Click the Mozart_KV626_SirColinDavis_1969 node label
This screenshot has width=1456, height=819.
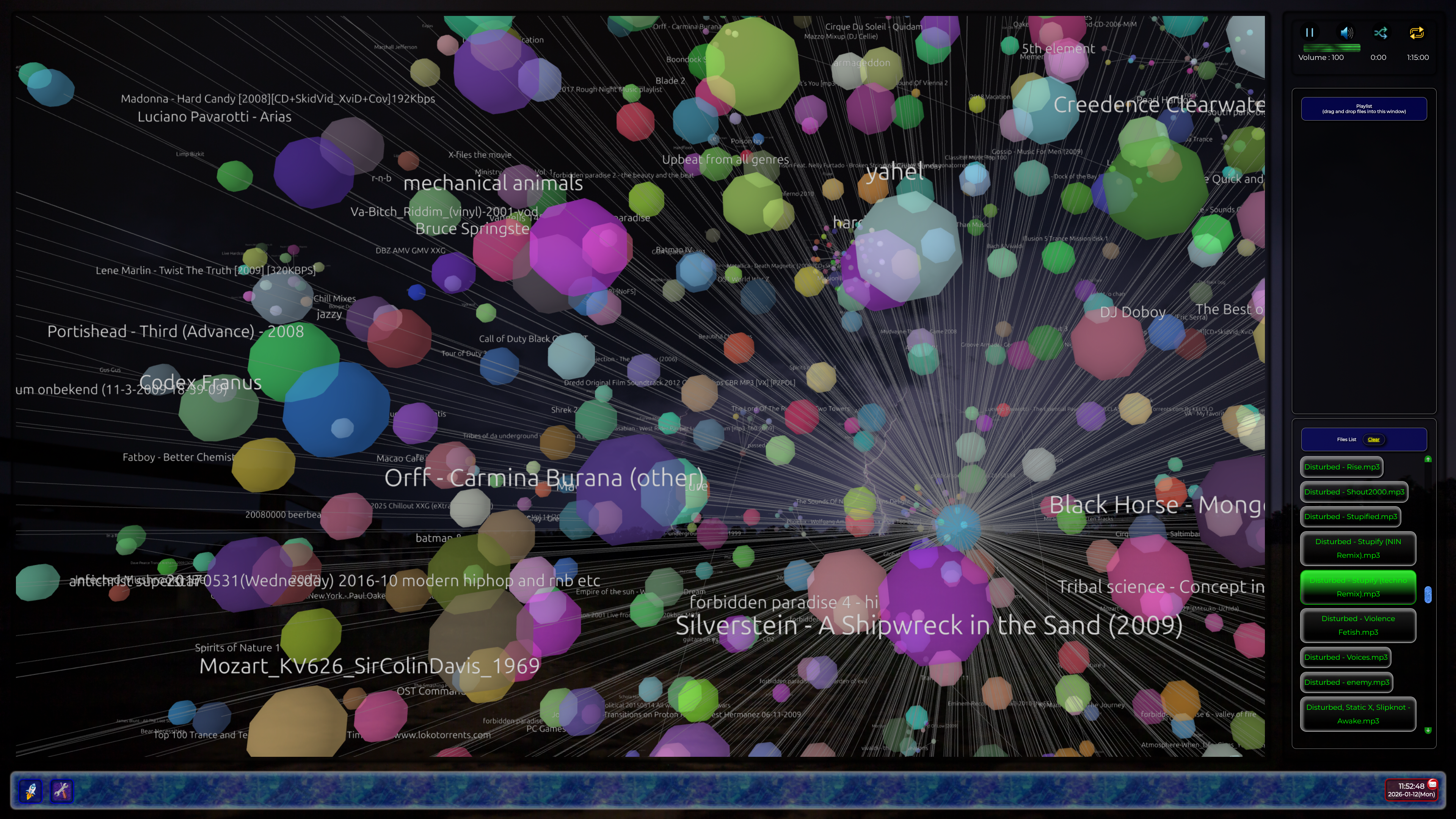tap(370, 667)
